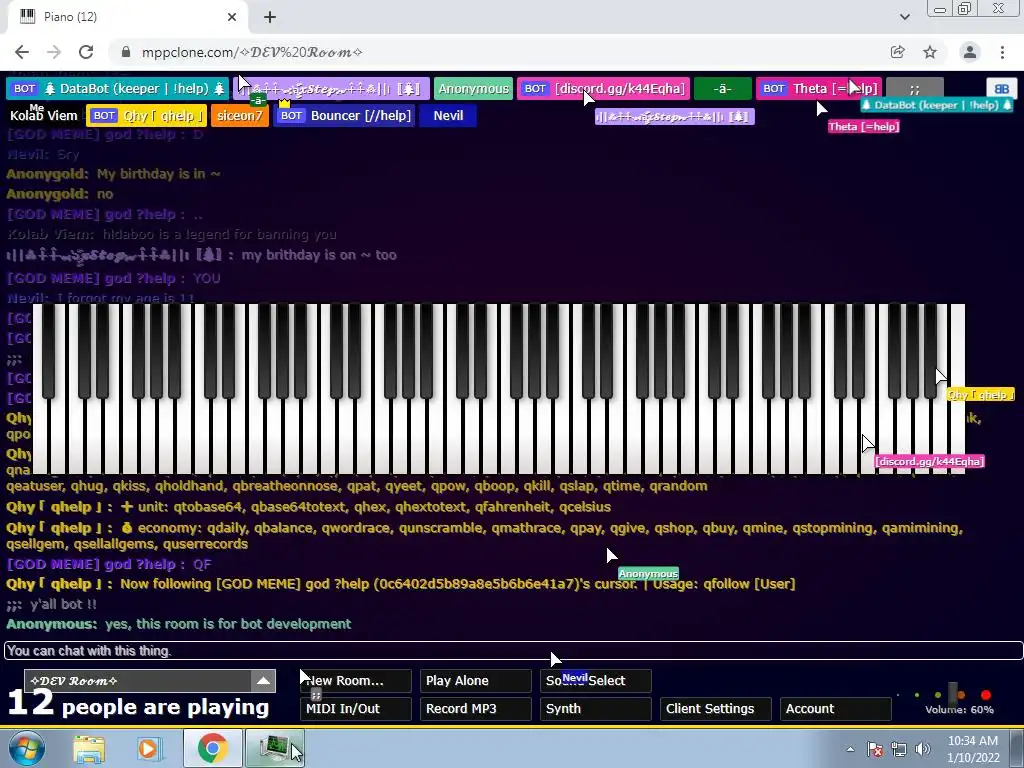Click the Record MP3 button
This screenshot has height=768, width=1024.
tap(475, 709)
